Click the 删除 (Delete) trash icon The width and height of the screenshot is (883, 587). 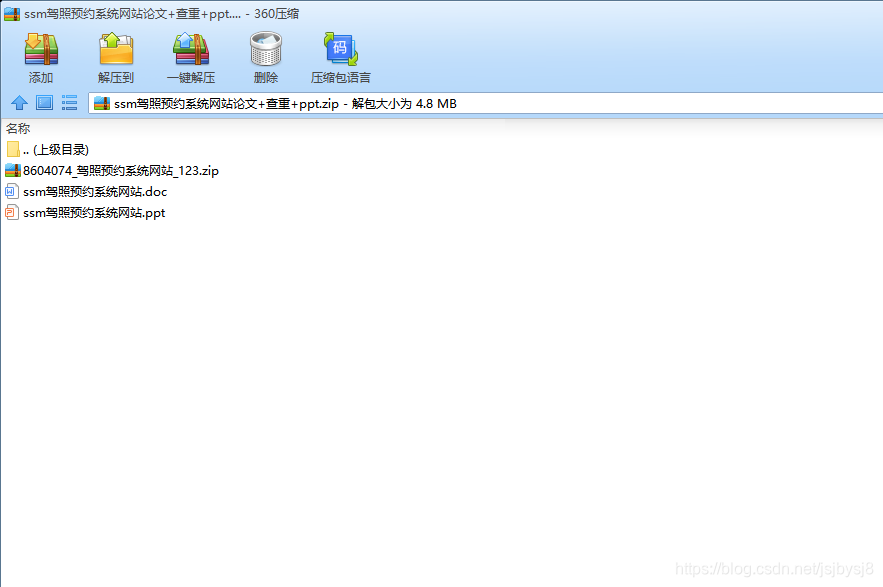pos(266,50)
